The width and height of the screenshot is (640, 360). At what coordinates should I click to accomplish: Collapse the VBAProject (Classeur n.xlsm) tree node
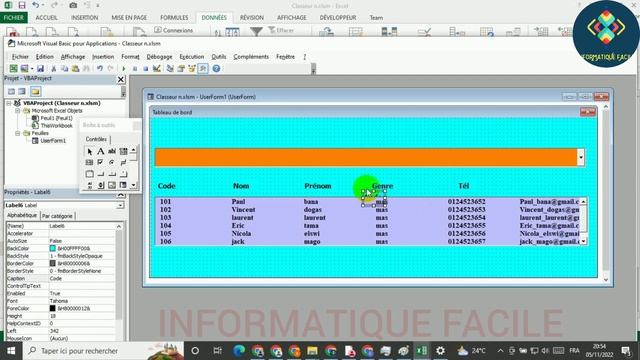pyautogui.click(x=9, y=103)
